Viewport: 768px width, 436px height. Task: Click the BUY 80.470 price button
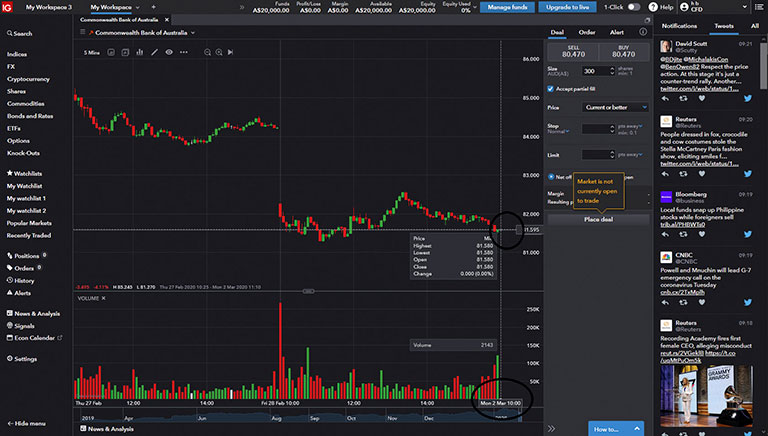click(624, 51)
